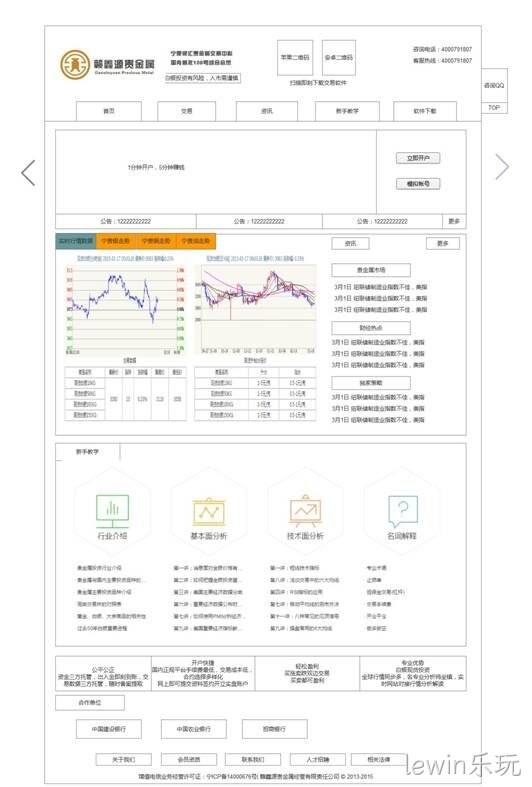Click the 立即开户 button
The image size is (532, 787).
418,158
